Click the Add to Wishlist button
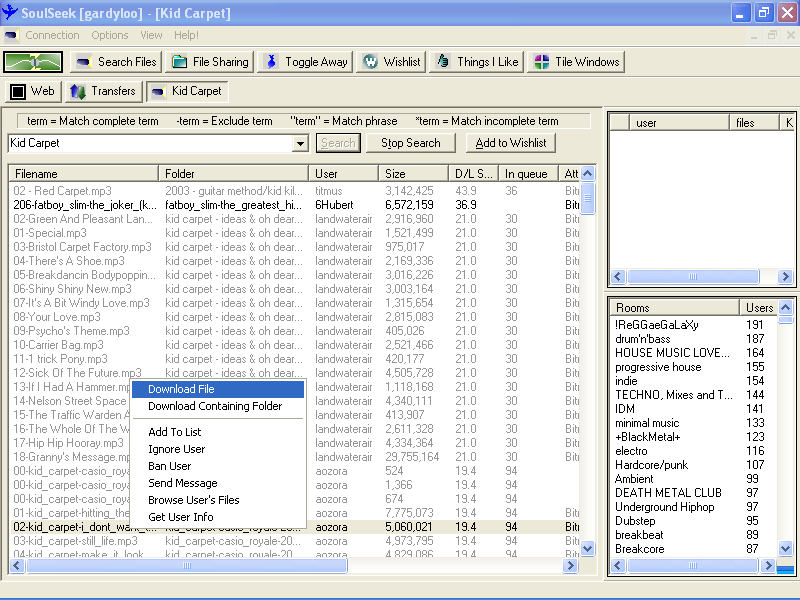This screenshot has height=600, width=800. (x=511, y=143)
